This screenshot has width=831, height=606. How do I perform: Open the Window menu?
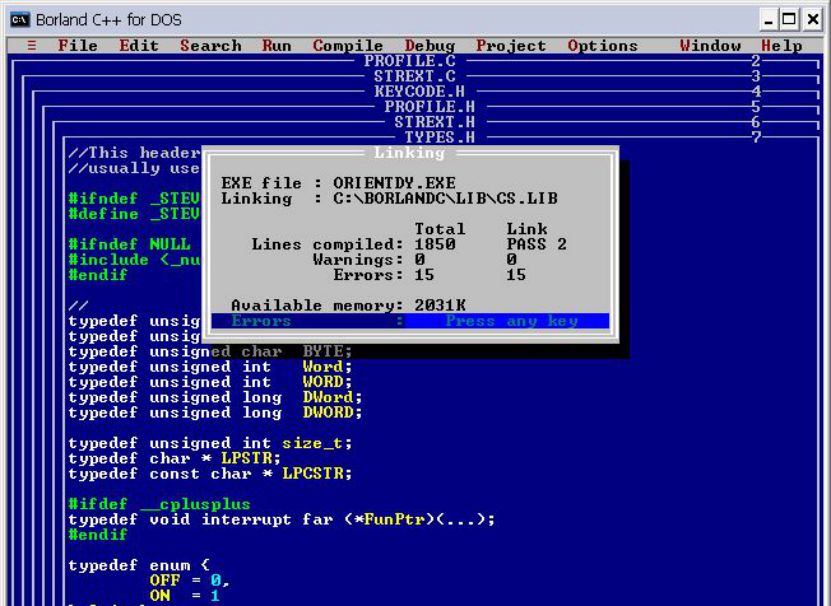click(710, 46)
